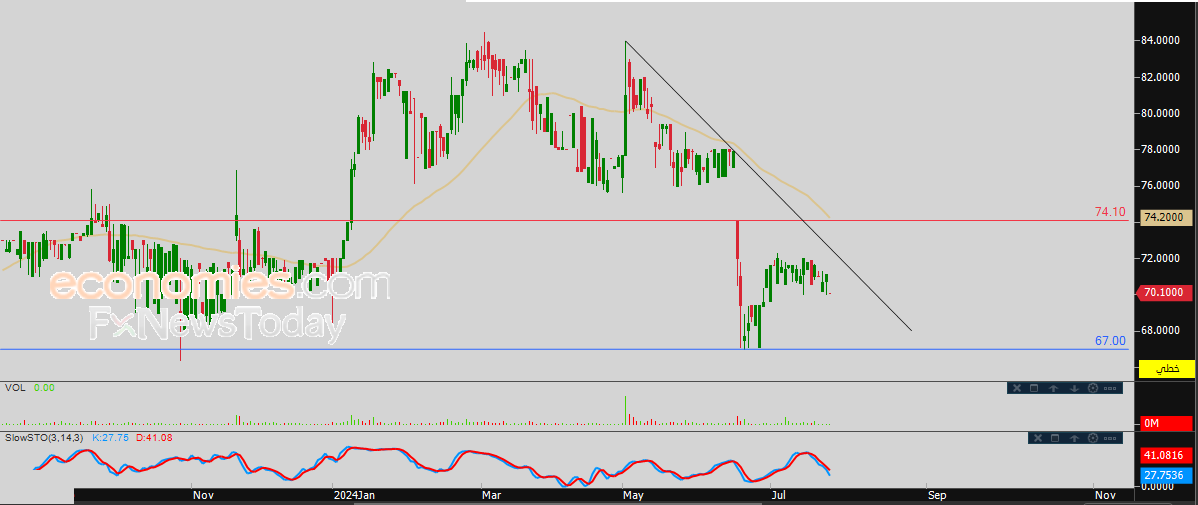1198x505 pixels.
Task: Maximize the VOL indicator panel
Action: click(x=1035, y=388)
